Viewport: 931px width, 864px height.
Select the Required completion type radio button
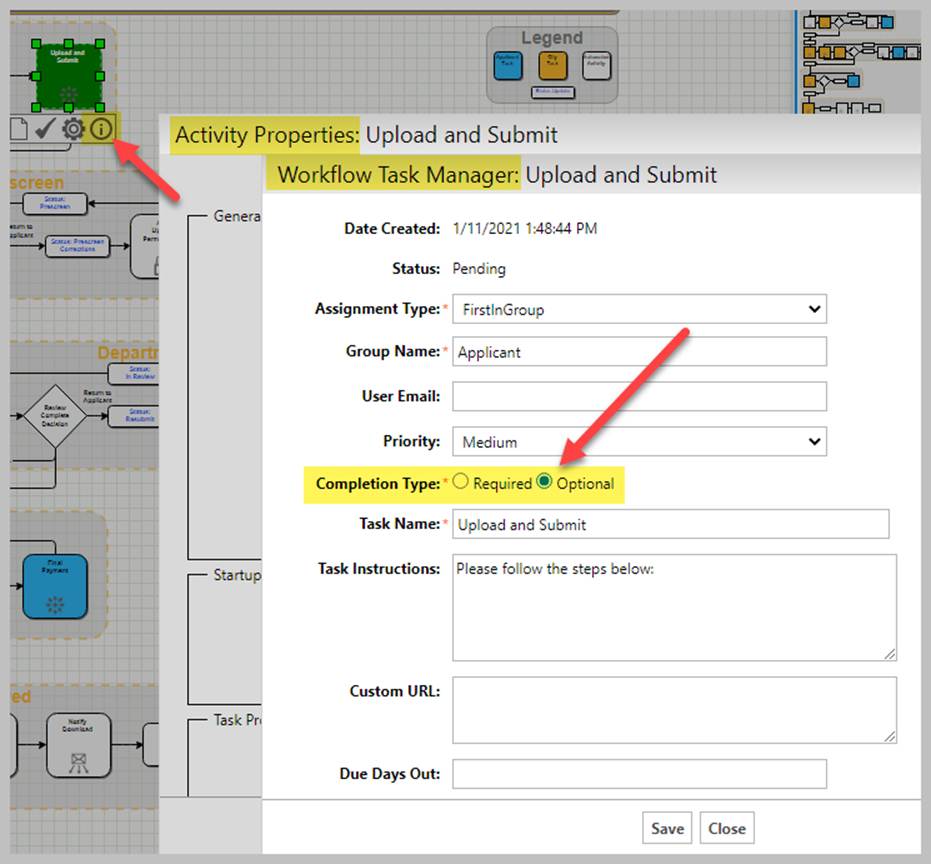[461, 482]
